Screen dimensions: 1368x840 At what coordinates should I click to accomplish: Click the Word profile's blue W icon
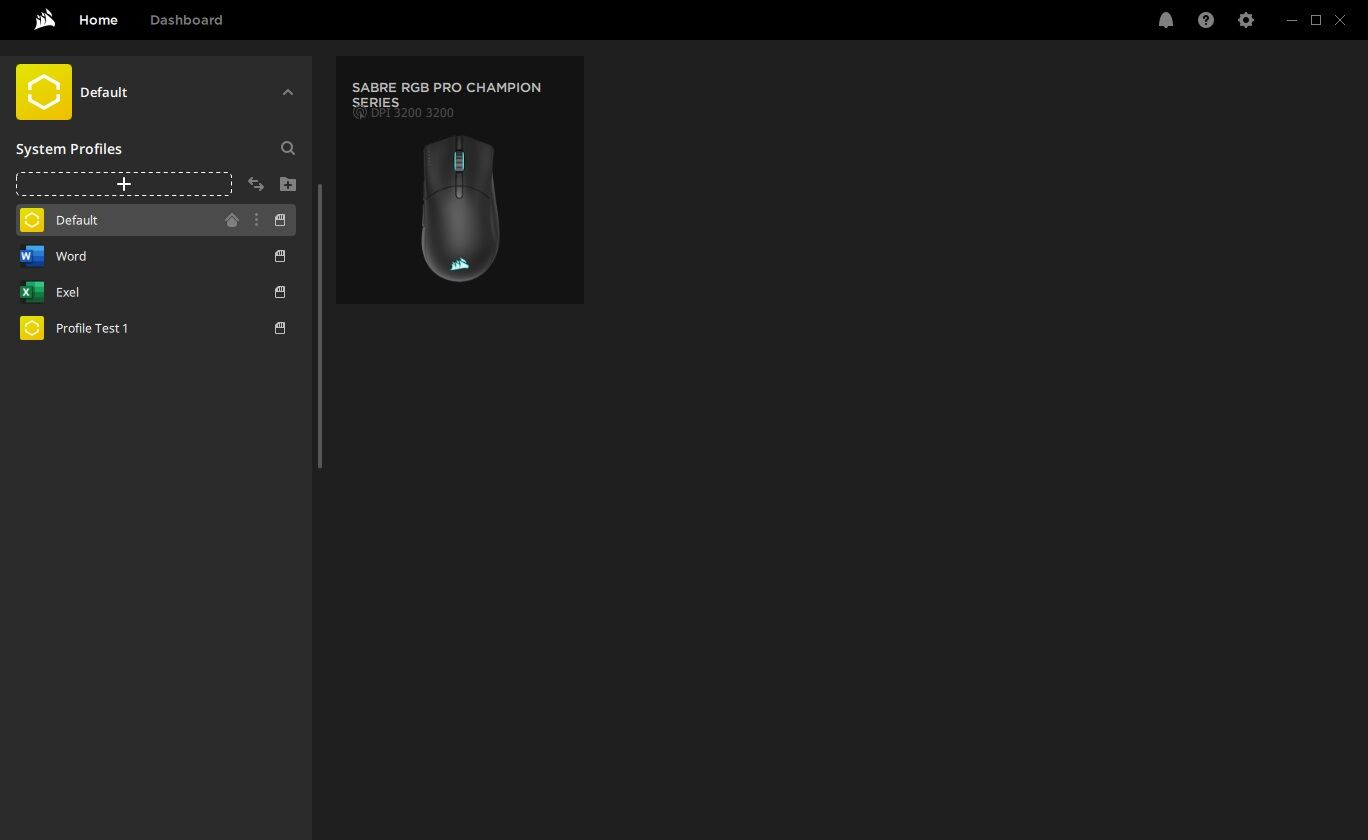coord(32,256)
